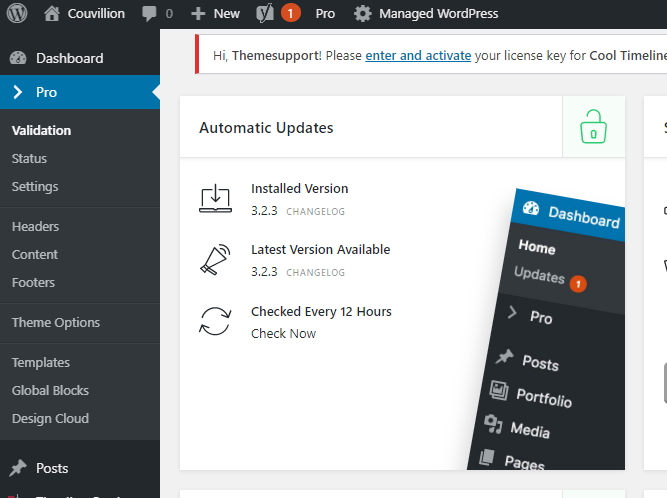Screen dimensions: 667x498
Task: Open Couvillion site link in admin bar
Action: click(96, 14)
